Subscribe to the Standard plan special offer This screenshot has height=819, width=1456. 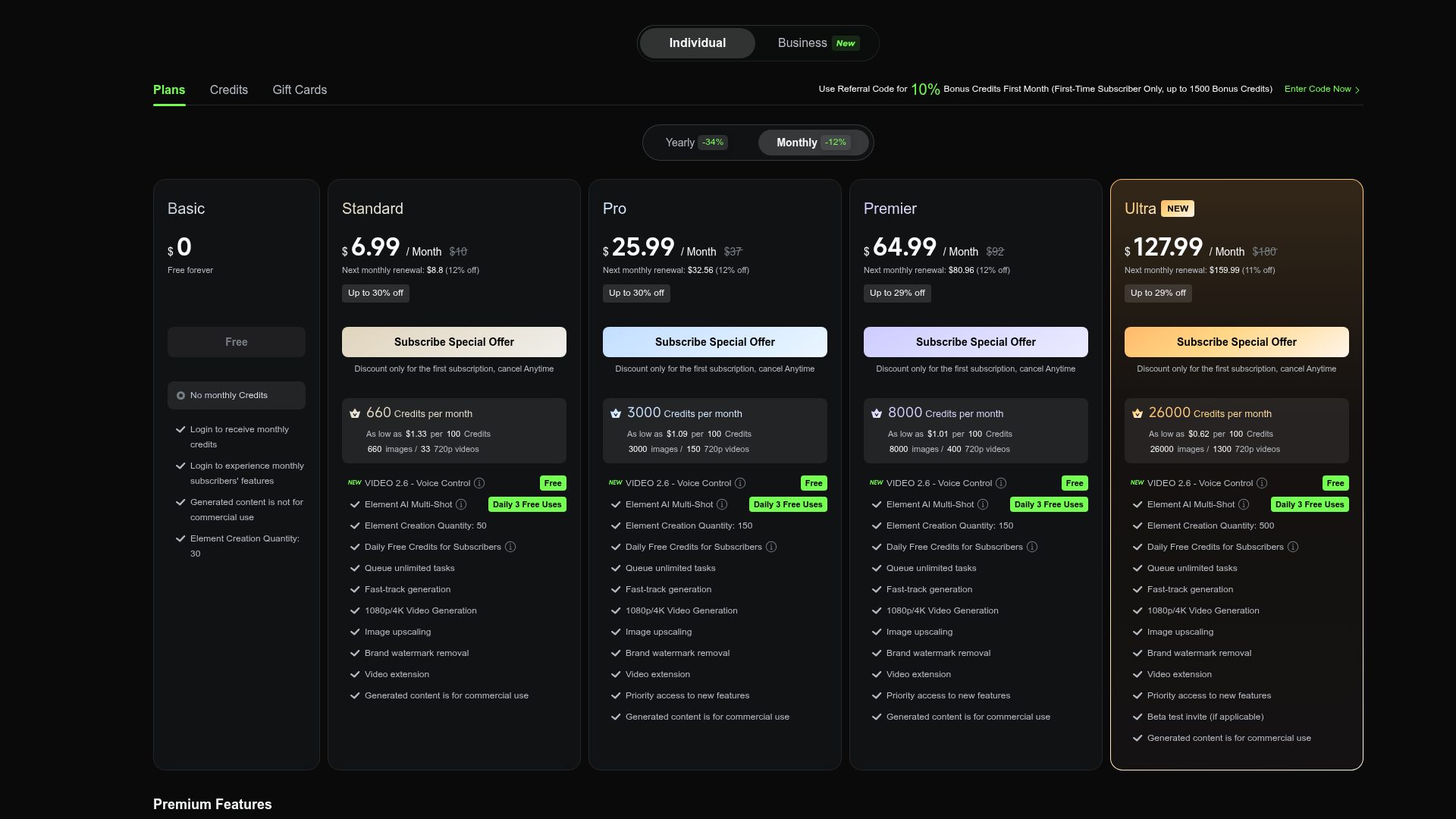click(454, 342)
